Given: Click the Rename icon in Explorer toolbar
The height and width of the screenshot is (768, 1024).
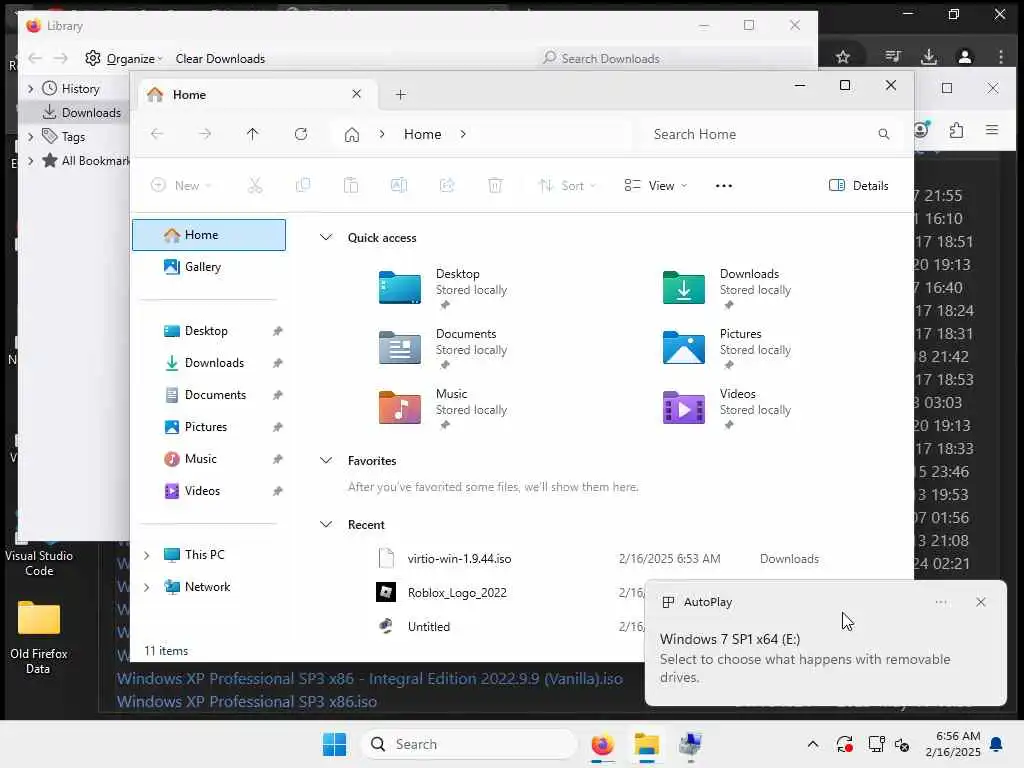Looking at the screenshot, I should tap(399, 185).
